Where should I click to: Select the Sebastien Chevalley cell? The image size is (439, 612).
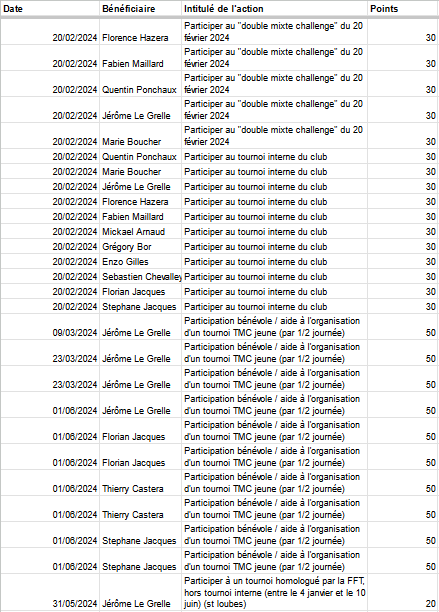click(140, 277)
